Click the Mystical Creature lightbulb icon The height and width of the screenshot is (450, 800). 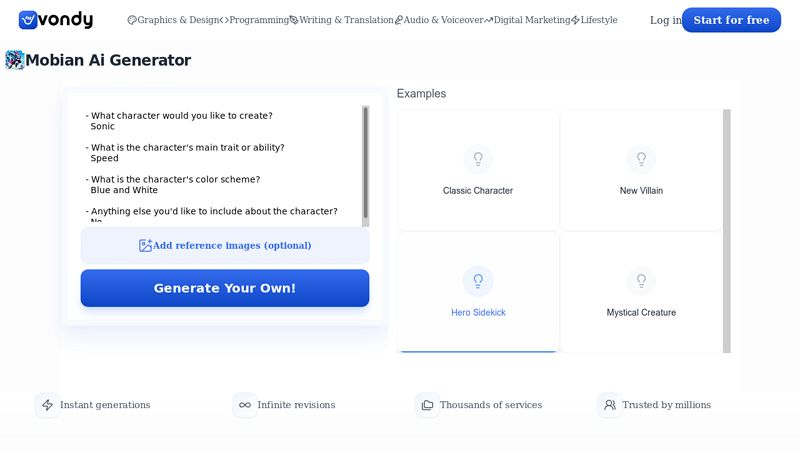click(641, 281)
